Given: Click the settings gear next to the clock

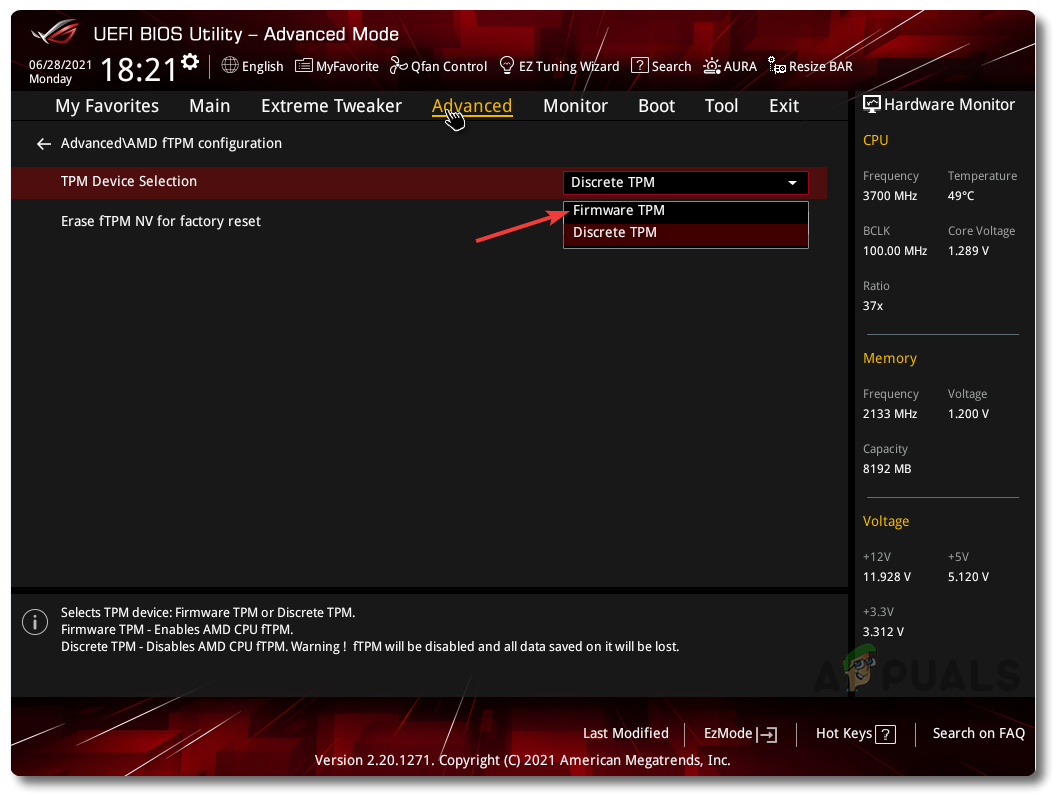Looking at the screenshot, I should (x=190, y=62).
